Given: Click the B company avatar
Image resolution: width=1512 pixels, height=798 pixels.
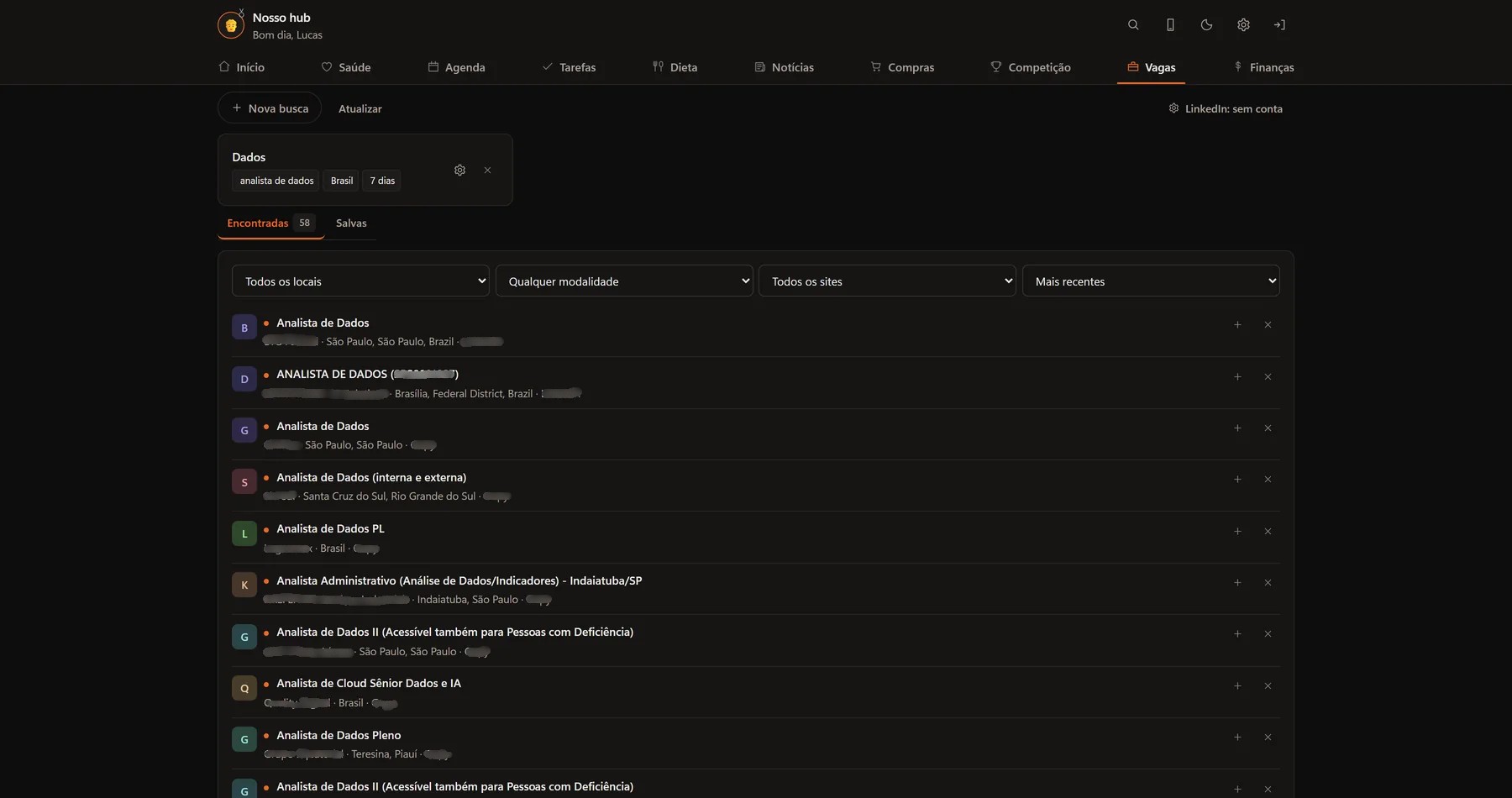Looking at the screenshot, I should click(x=244, y=328).
